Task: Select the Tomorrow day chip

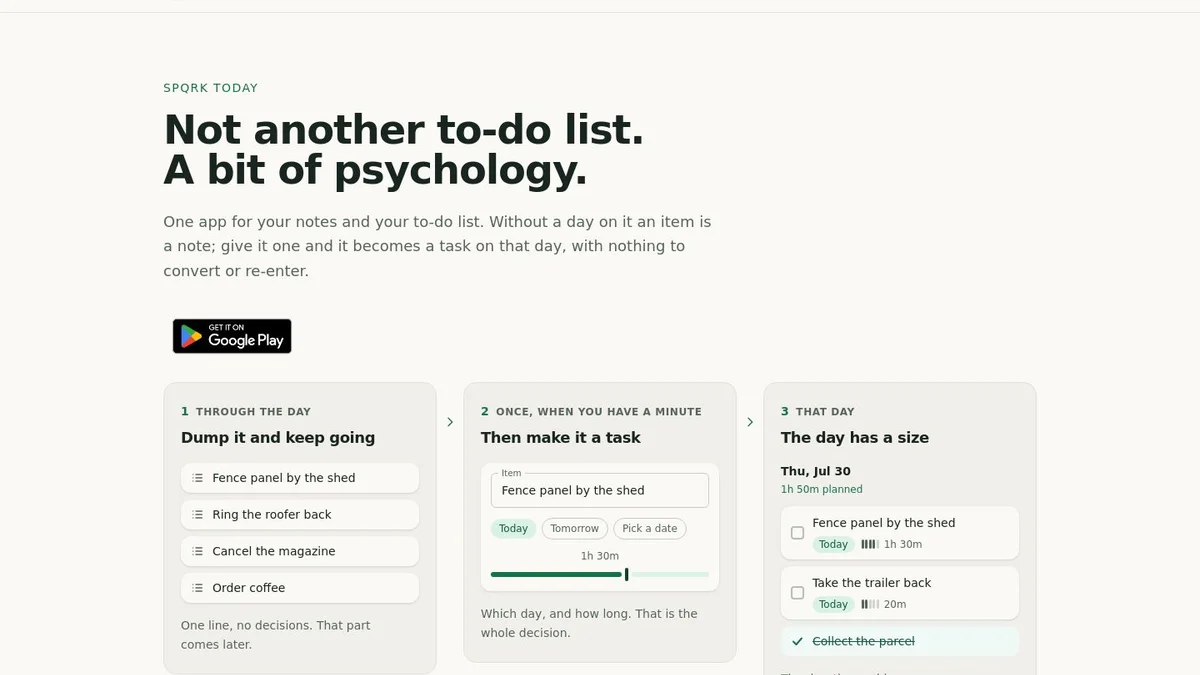Action: [575, 528]
